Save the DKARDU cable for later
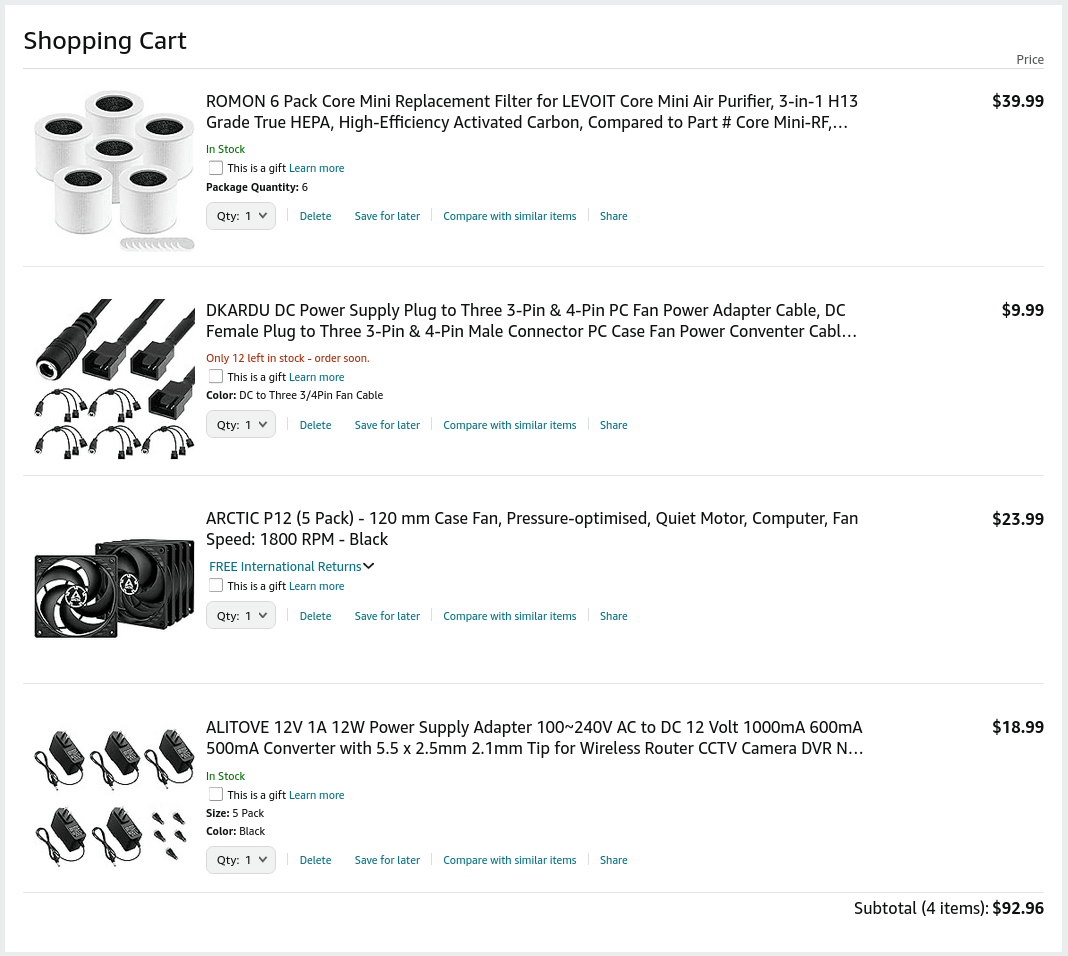The image size is (1068, 956). [x=387, y=425]
